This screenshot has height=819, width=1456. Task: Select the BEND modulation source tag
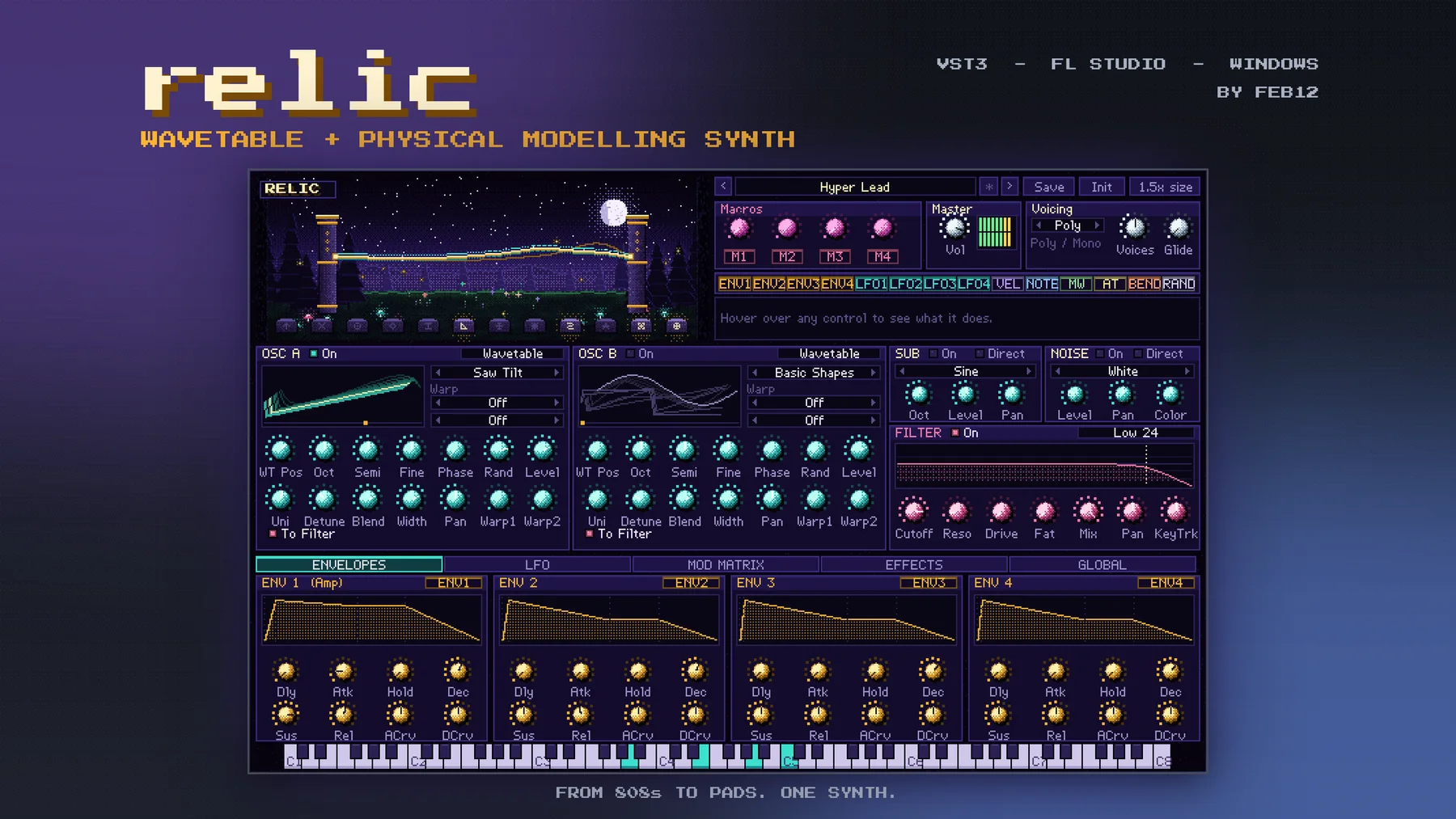1144,284
